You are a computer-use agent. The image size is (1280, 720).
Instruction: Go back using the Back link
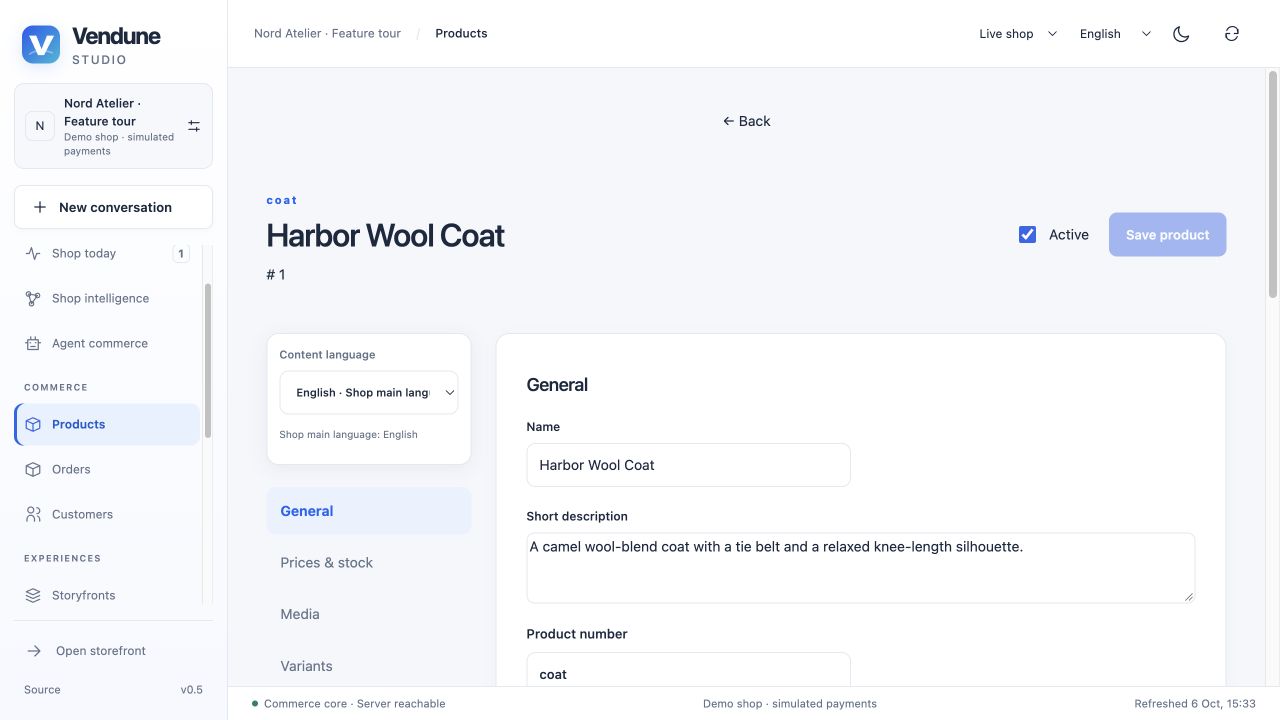pos(746,121)
